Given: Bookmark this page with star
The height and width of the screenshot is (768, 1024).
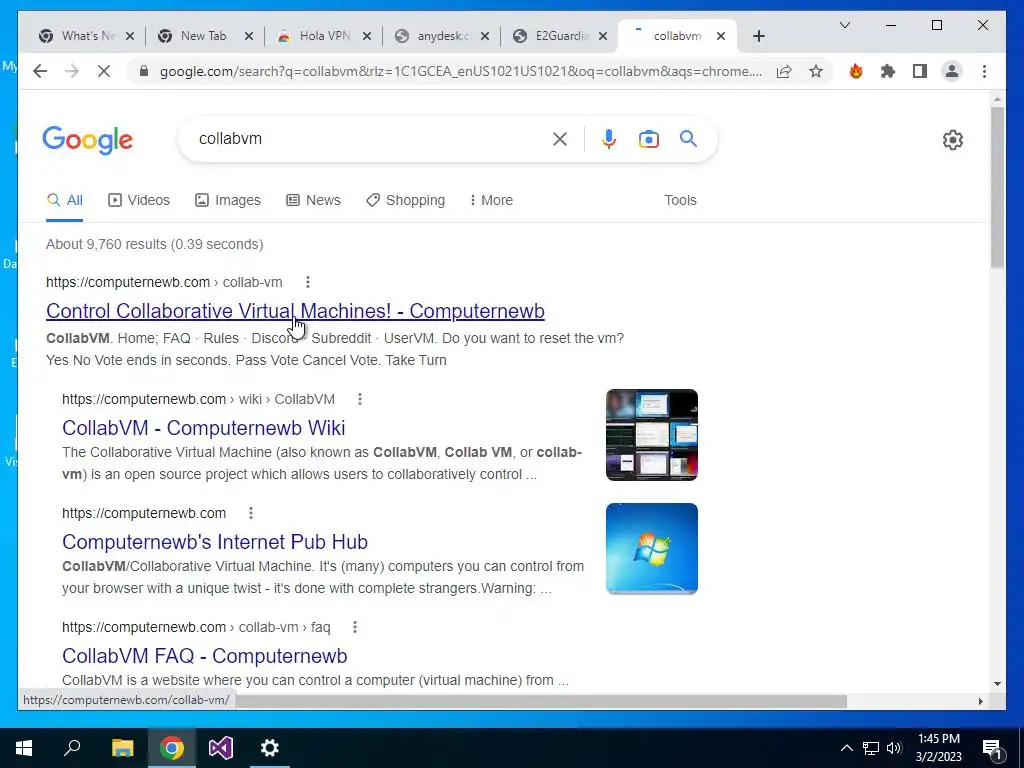Looking at the screenshot, I should point(816,71).
